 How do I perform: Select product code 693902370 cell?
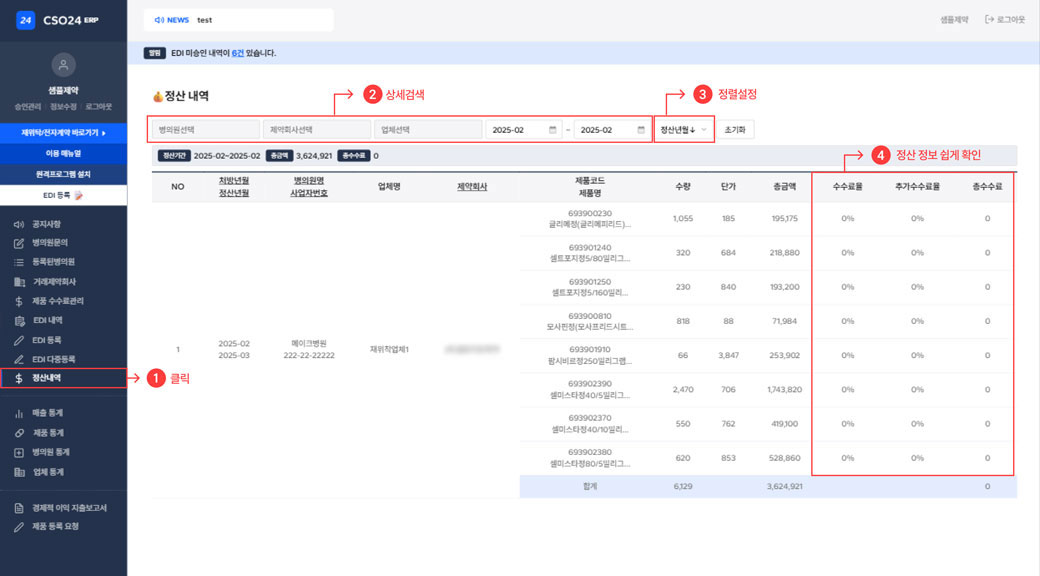(x=590, y=419)
